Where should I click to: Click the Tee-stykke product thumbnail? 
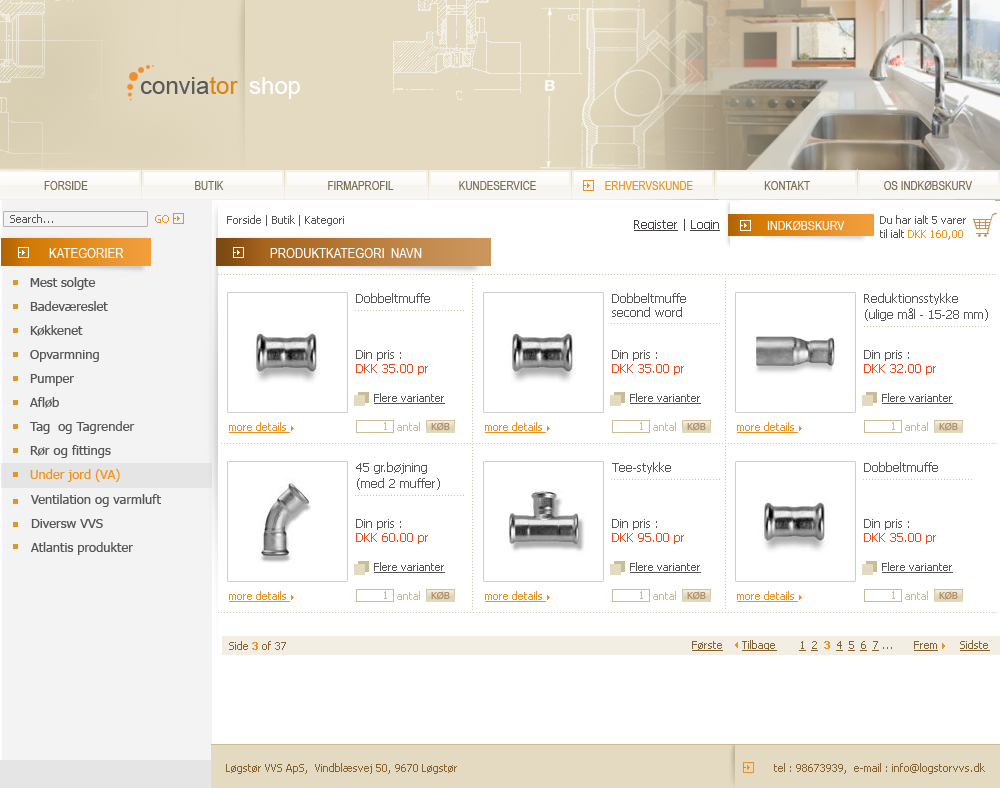[x=542, y=521]
